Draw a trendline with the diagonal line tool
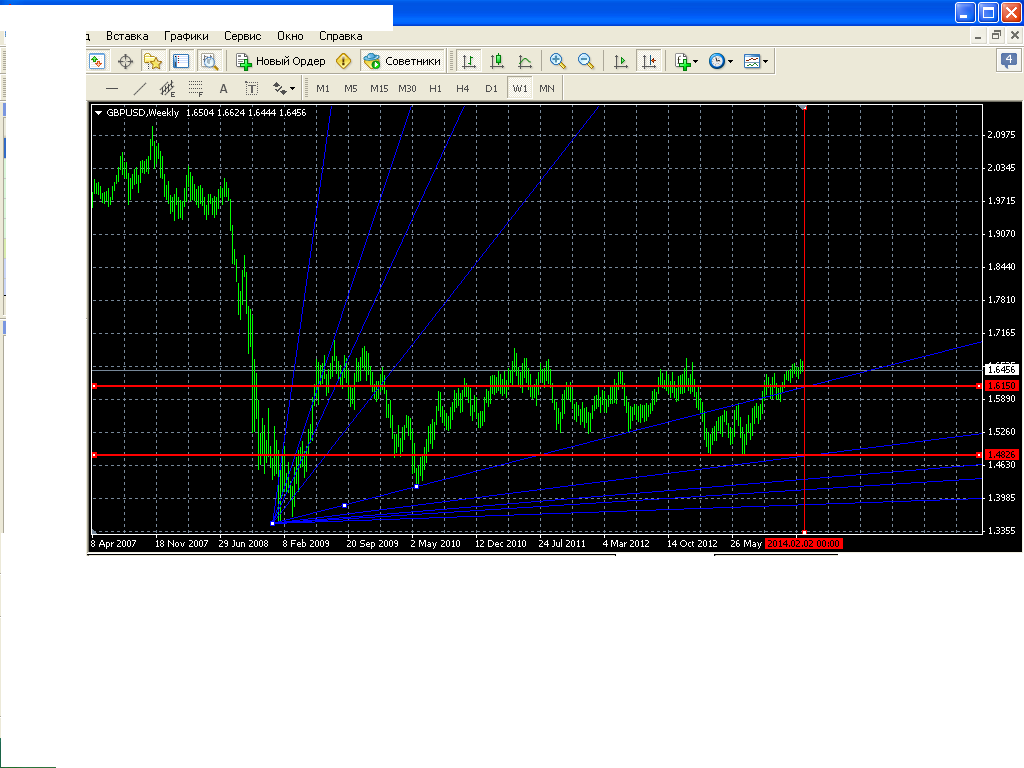The width and height of the screenshot is (1024, 768). click(x=140, y=88)
